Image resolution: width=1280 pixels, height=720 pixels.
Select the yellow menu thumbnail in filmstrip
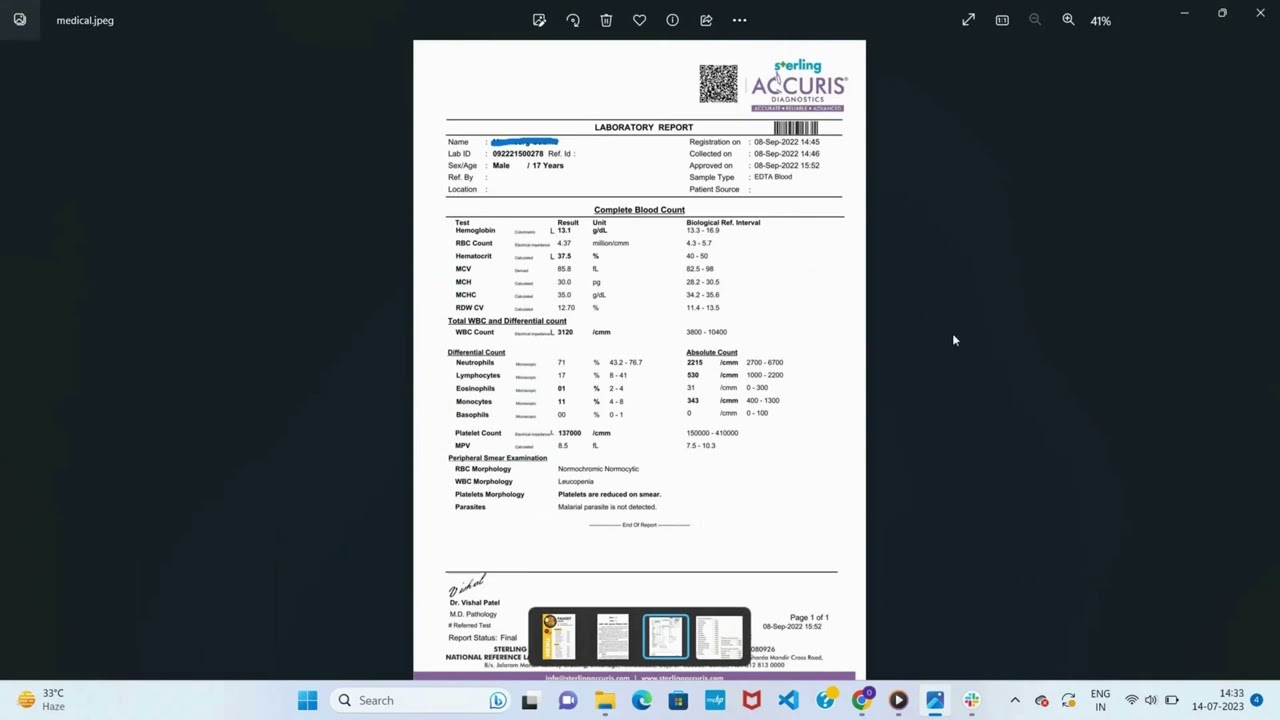pos(559,636)
